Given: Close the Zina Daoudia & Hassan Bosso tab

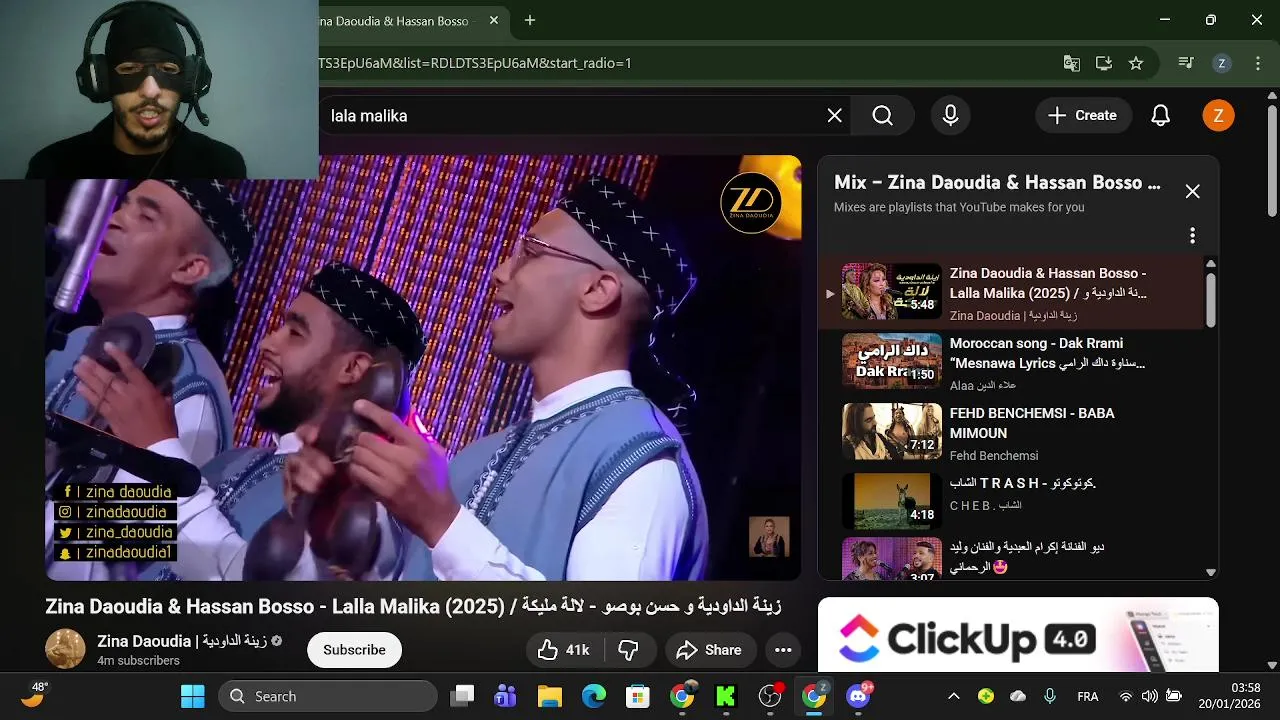Looking at the screenshot, I should 494,20.
